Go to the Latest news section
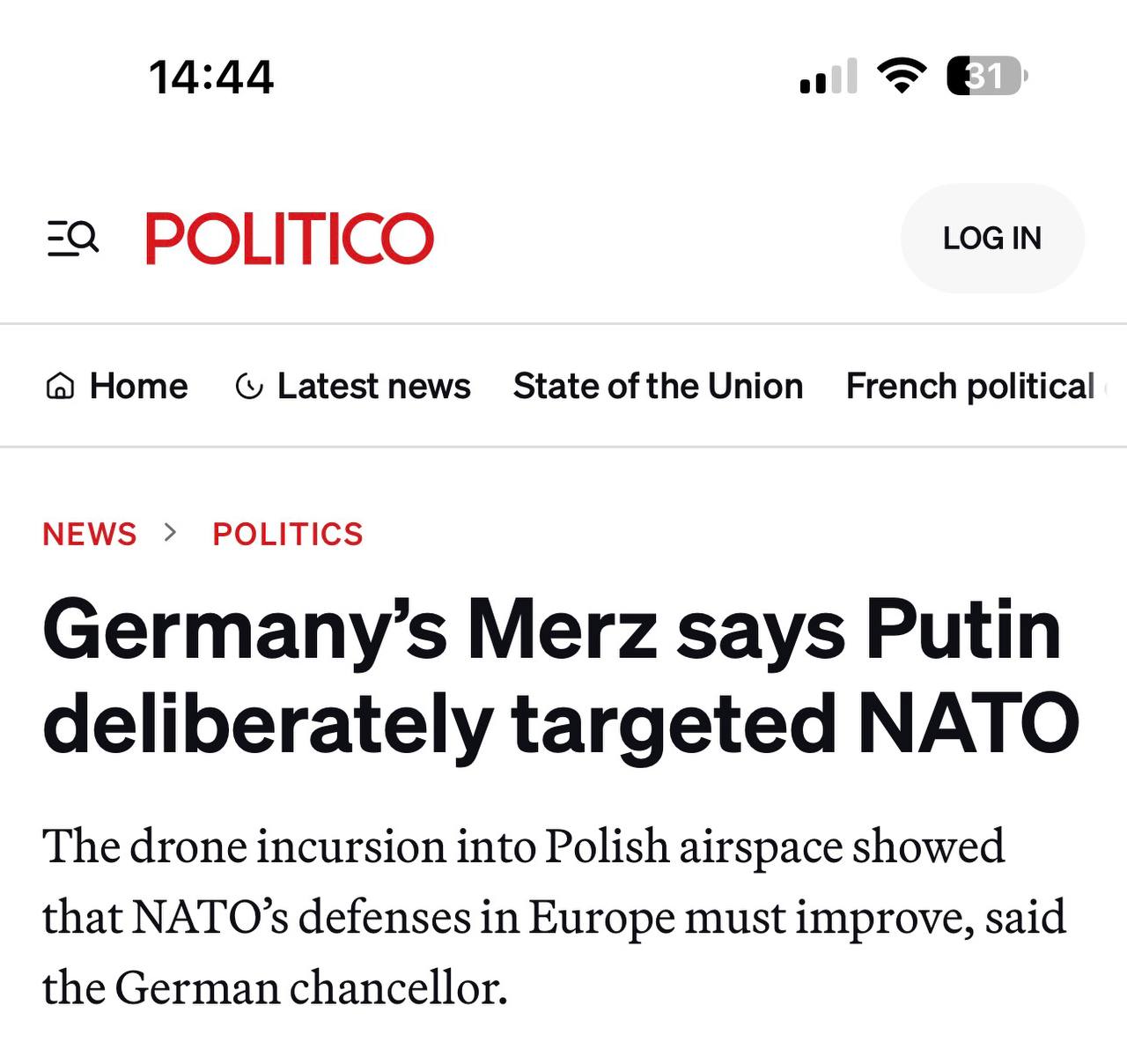Screen dimensions: 1127x1064 click(x=373, y=387)
